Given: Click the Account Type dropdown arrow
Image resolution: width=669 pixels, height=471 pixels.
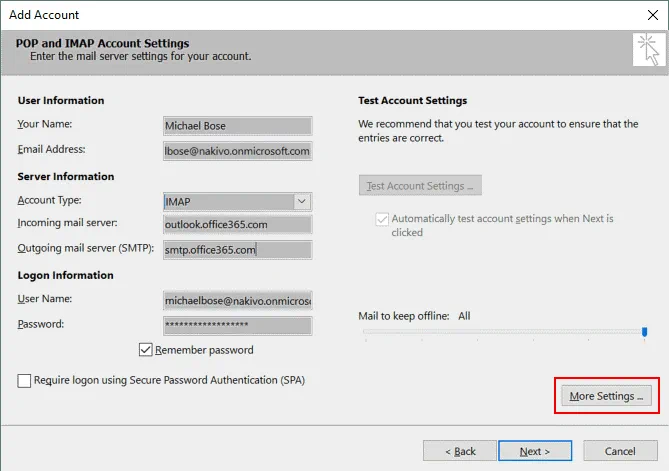Looking at the screenshot, I should (302, 201).
